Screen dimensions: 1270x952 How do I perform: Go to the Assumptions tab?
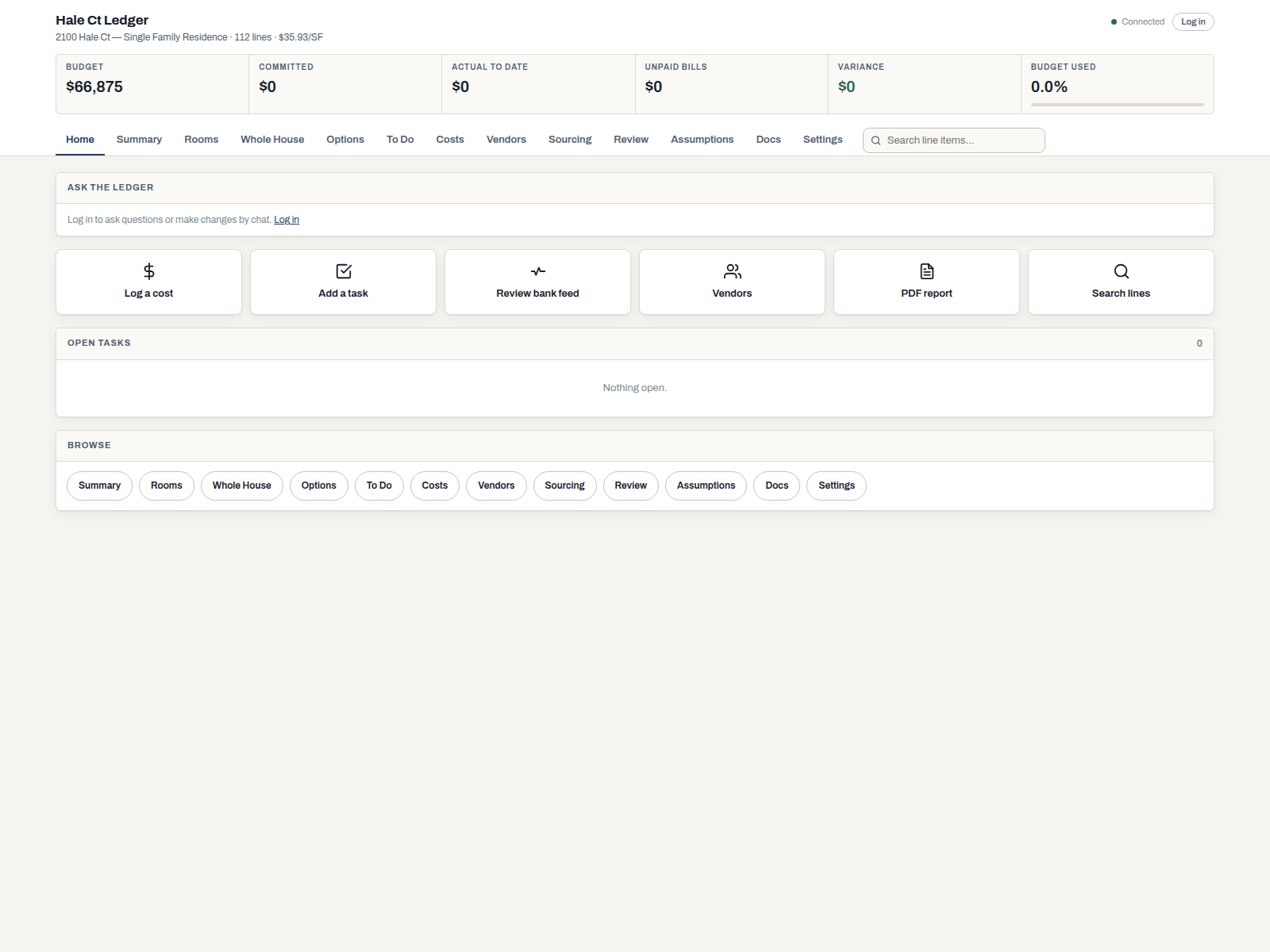coord(702,140)
